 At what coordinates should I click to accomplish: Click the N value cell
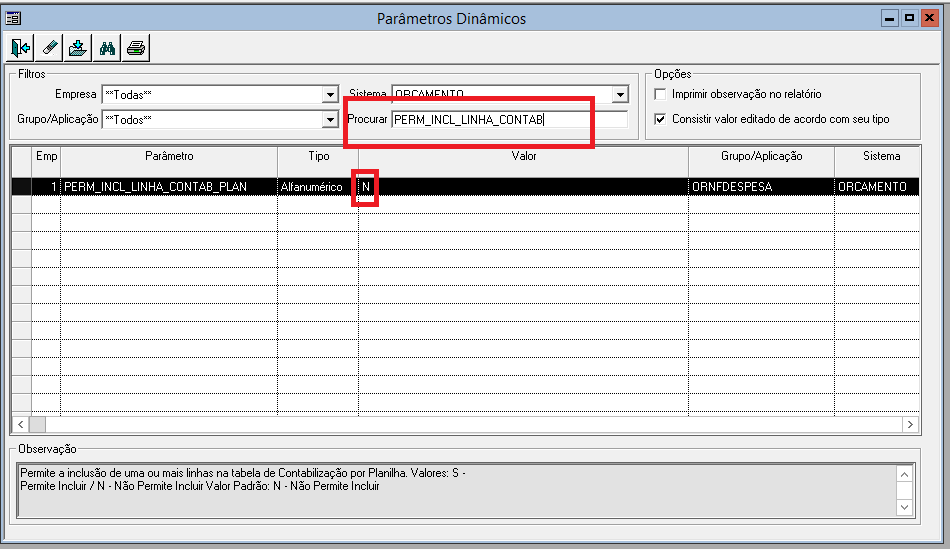click(523, 187)
